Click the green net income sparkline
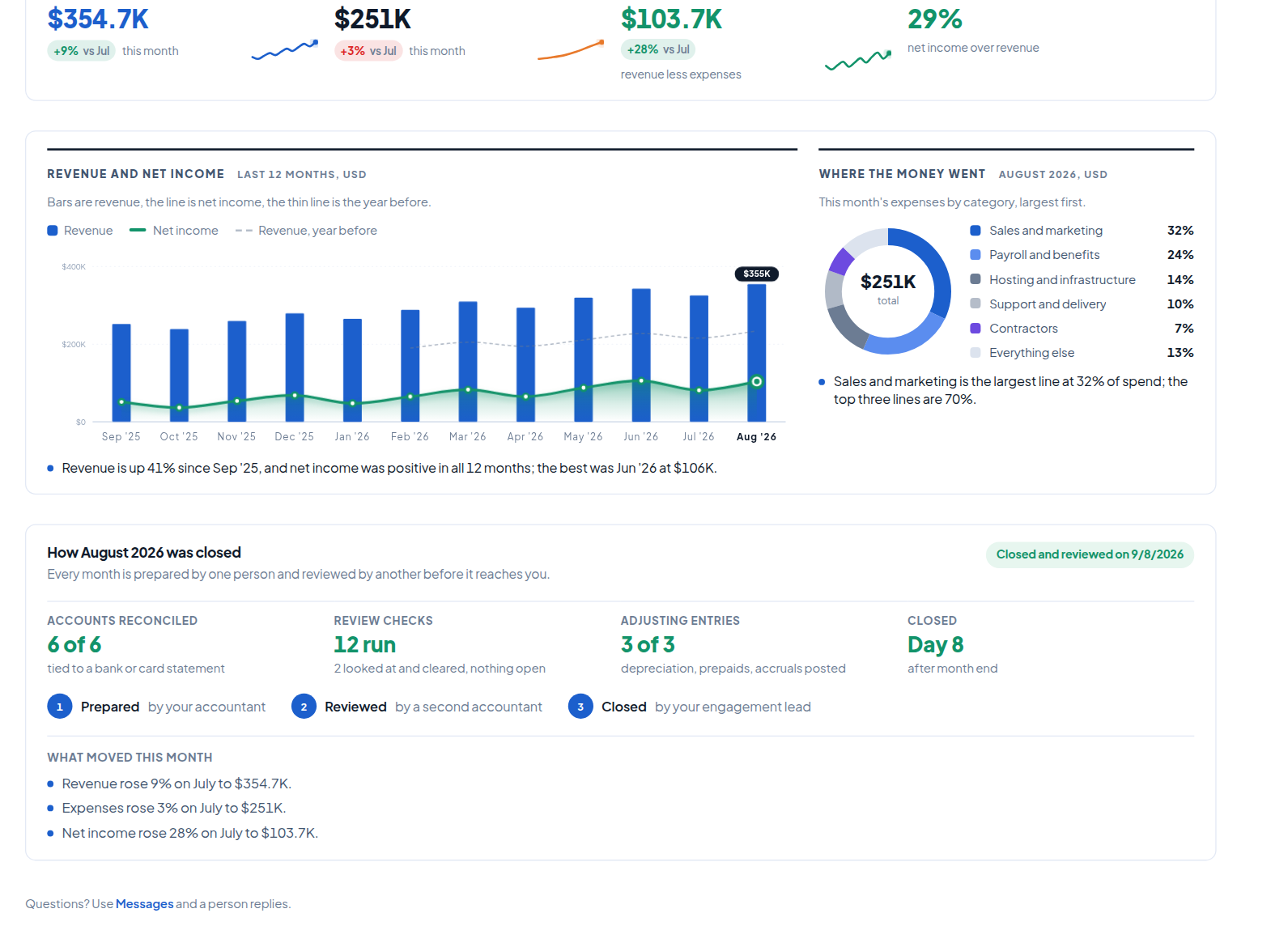The height and width of the screenshot is (947, 1288). pos(858,60)
